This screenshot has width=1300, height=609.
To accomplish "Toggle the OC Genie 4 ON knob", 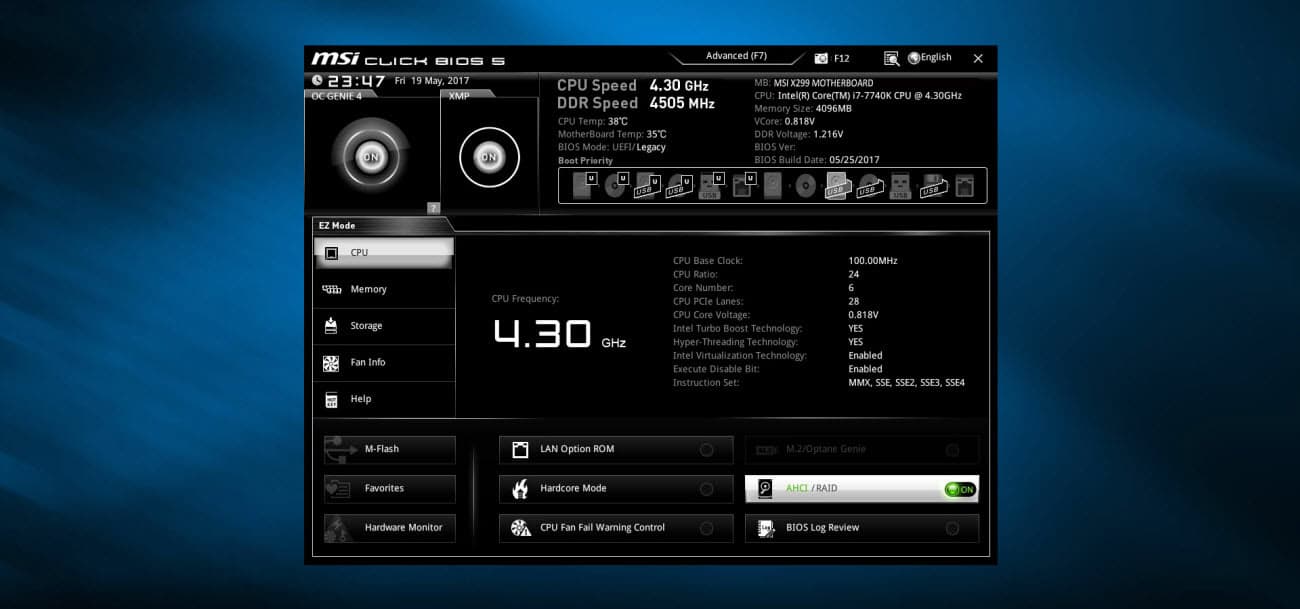I will (x=370, y=157).
